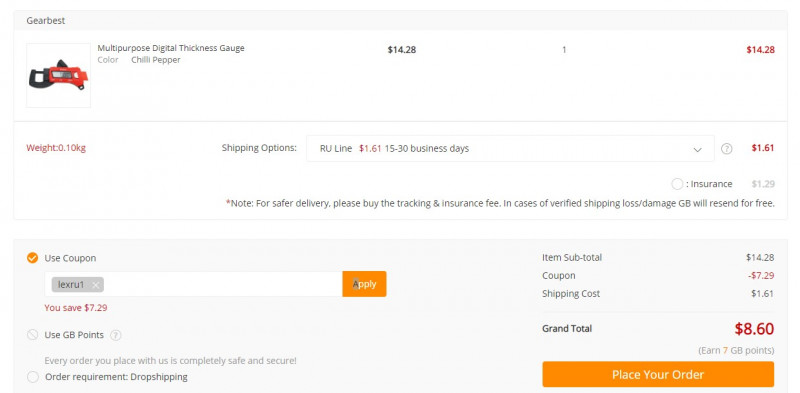Click the Chilli Pepper color value
The height and width of the screenshot is (393, 800).
(156, 60)
